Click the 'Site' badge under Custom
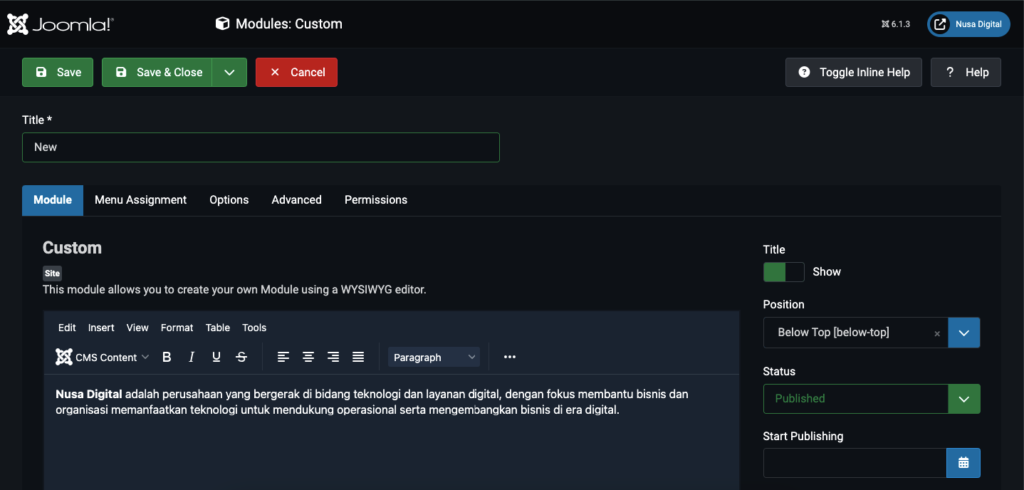Viewport: 1024px width, 490px height. pyautogui.click(x=52, y=274)
